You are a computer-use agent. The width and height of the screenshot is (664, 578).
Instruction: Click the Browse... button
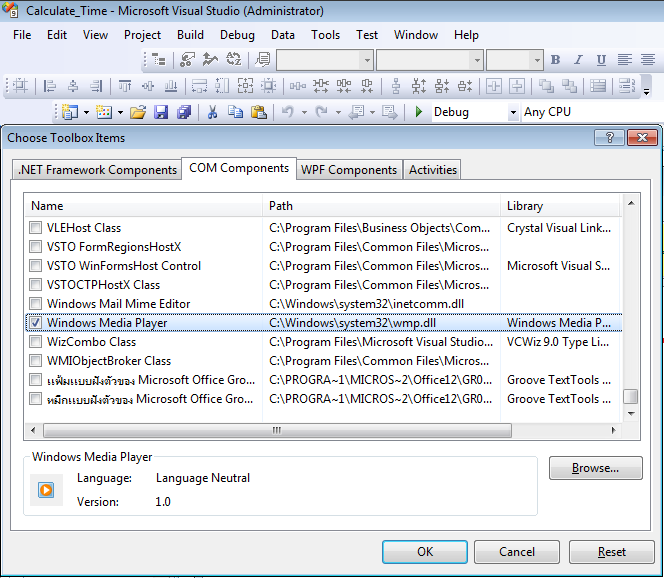[595, 468]
